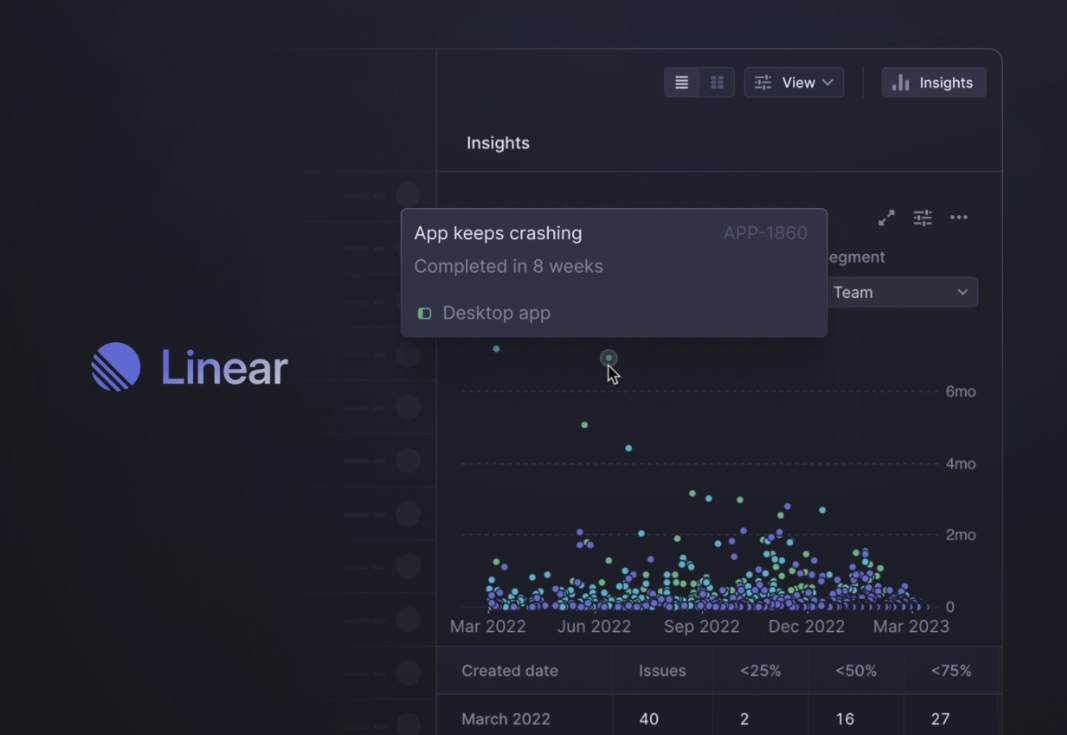Image resolution: width=1067 pixels, height=735 pixels.
Task: Click the 6mo axis label
Action: tap(960, 391)
